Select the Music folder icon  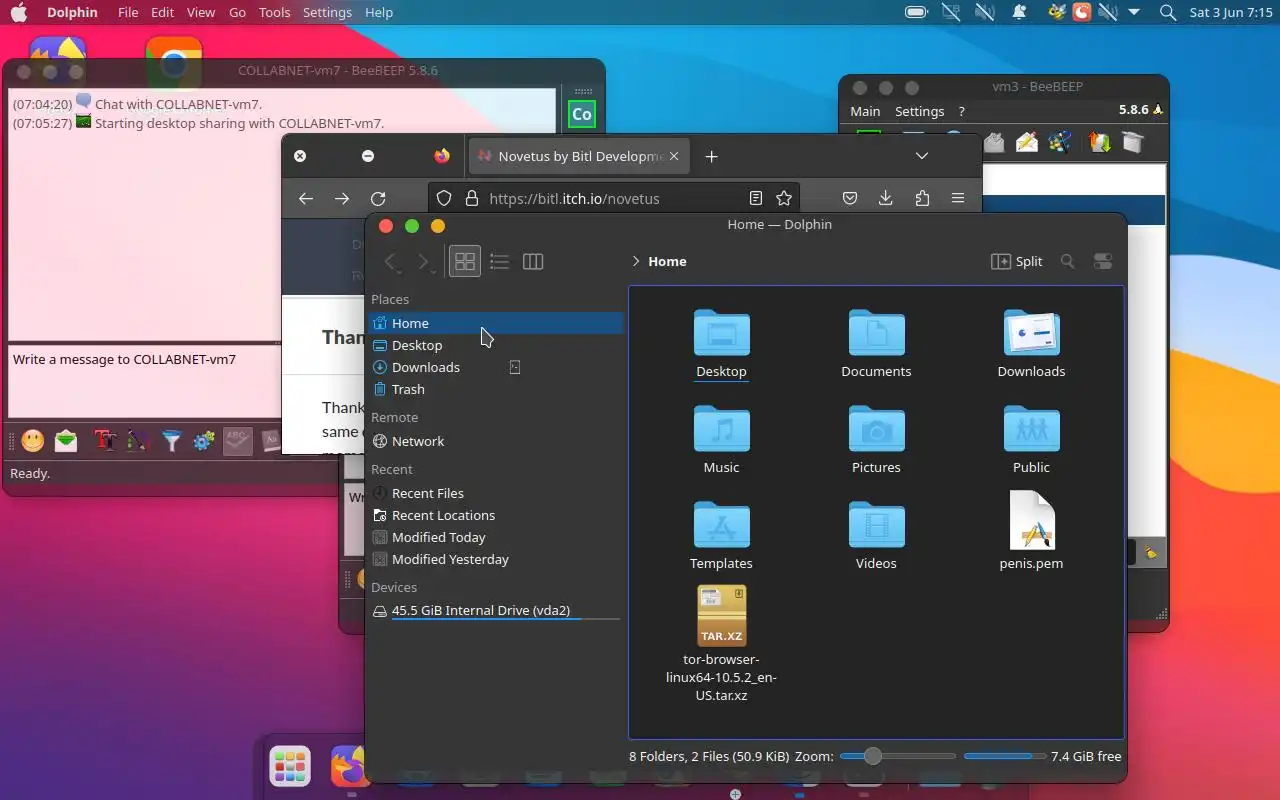point(721,428)
